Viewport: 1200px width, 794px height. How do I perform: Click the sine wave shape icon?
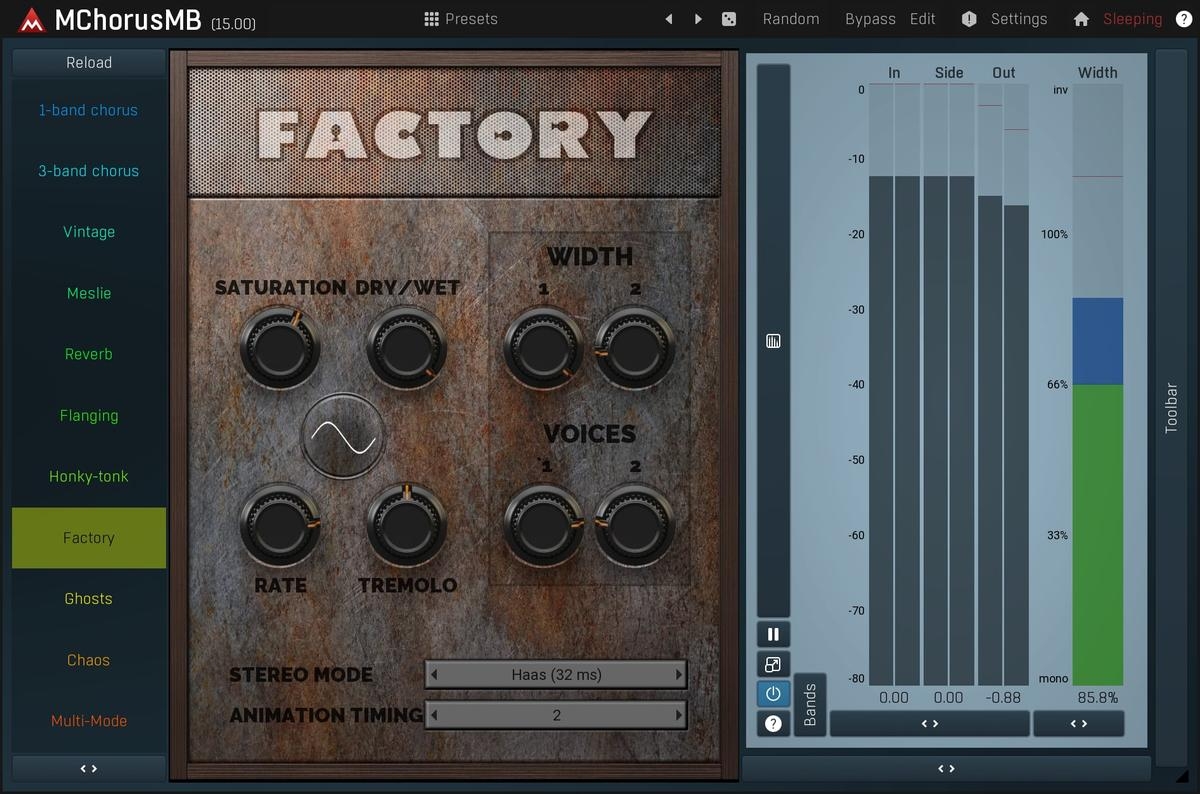tap(343, 436)
